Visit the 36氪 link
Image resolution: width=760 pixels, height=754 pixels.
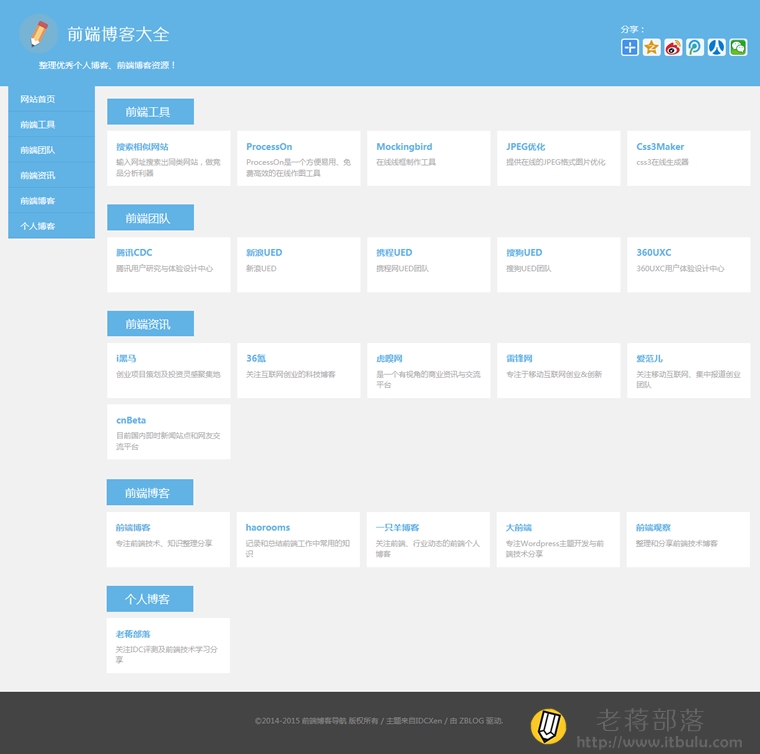click(256, 359)
